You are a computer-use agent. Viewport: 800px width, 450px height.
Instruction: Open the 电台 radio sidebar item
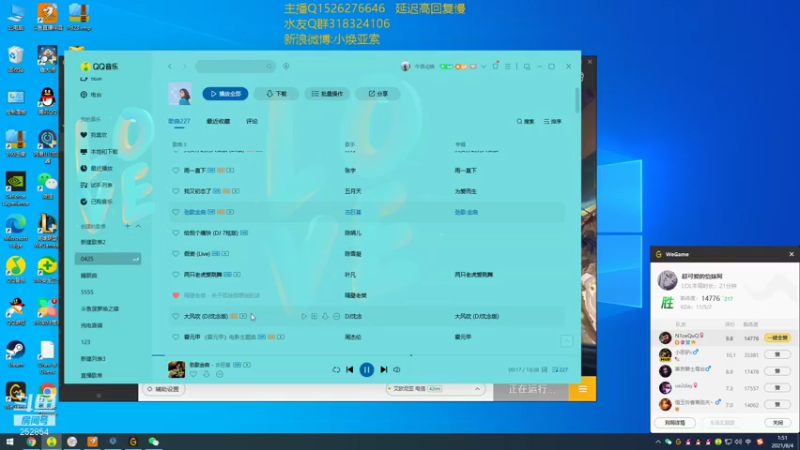point(91,94)
